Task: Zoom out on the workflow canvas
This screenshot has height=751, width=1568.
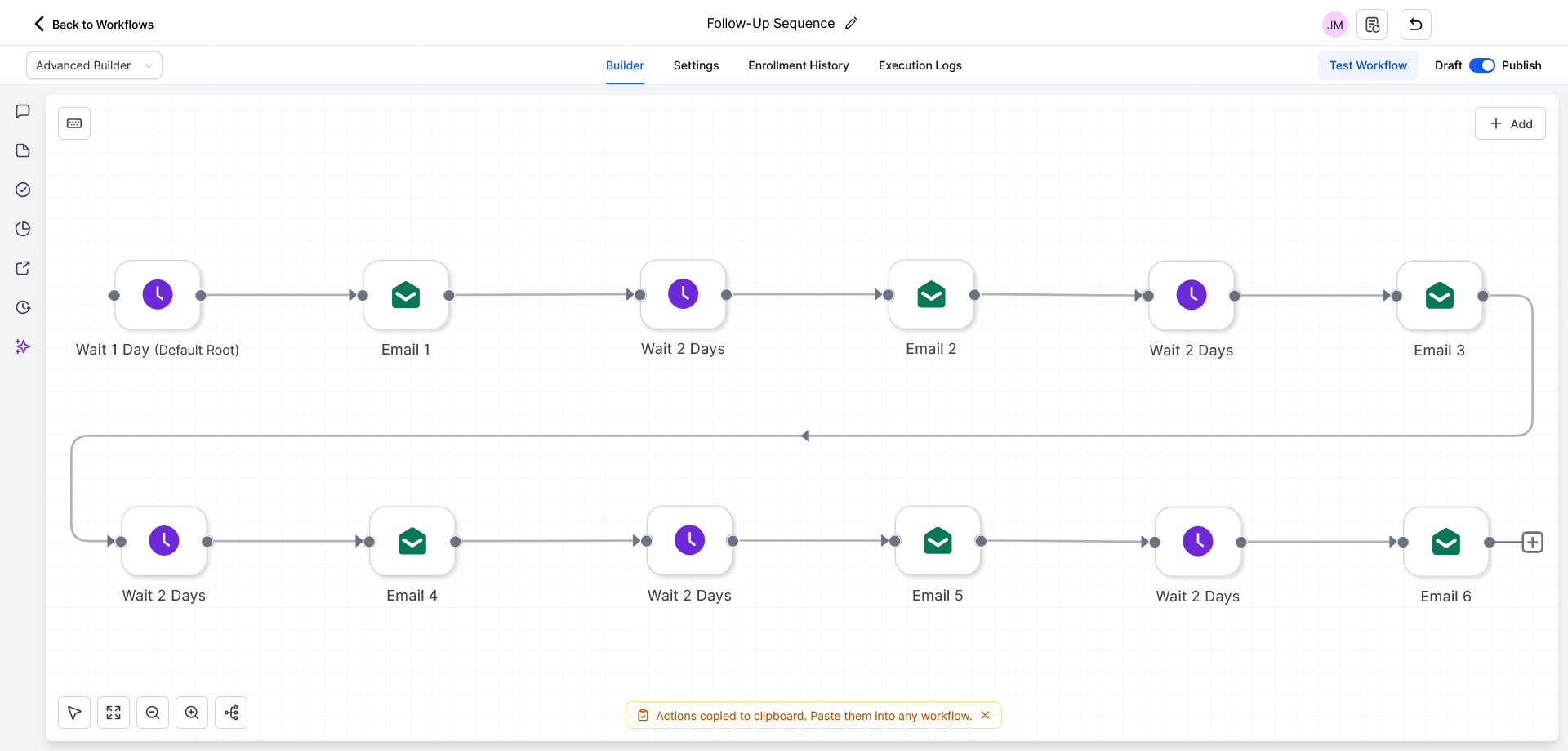Action: 153,713
